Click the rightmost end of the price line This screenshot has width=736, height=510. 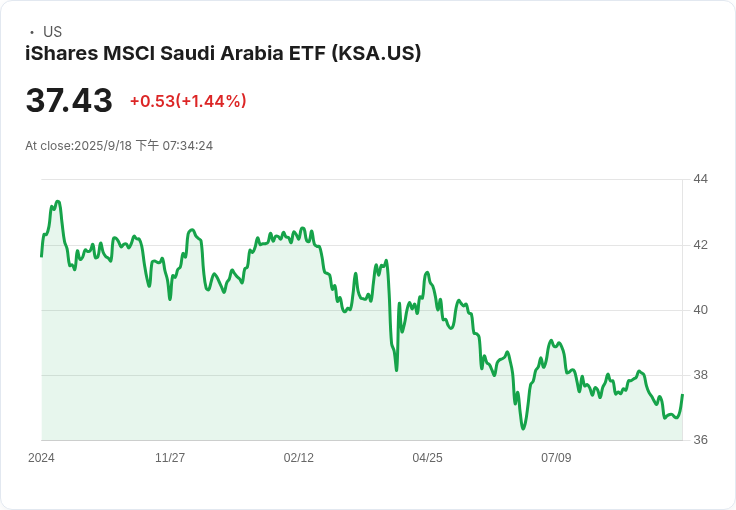(682, 395)
